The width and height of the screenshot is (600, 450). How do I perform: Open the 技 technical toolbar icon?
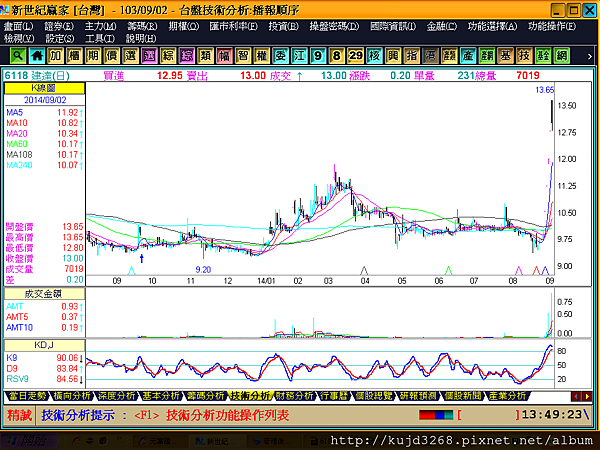(524, 56)
